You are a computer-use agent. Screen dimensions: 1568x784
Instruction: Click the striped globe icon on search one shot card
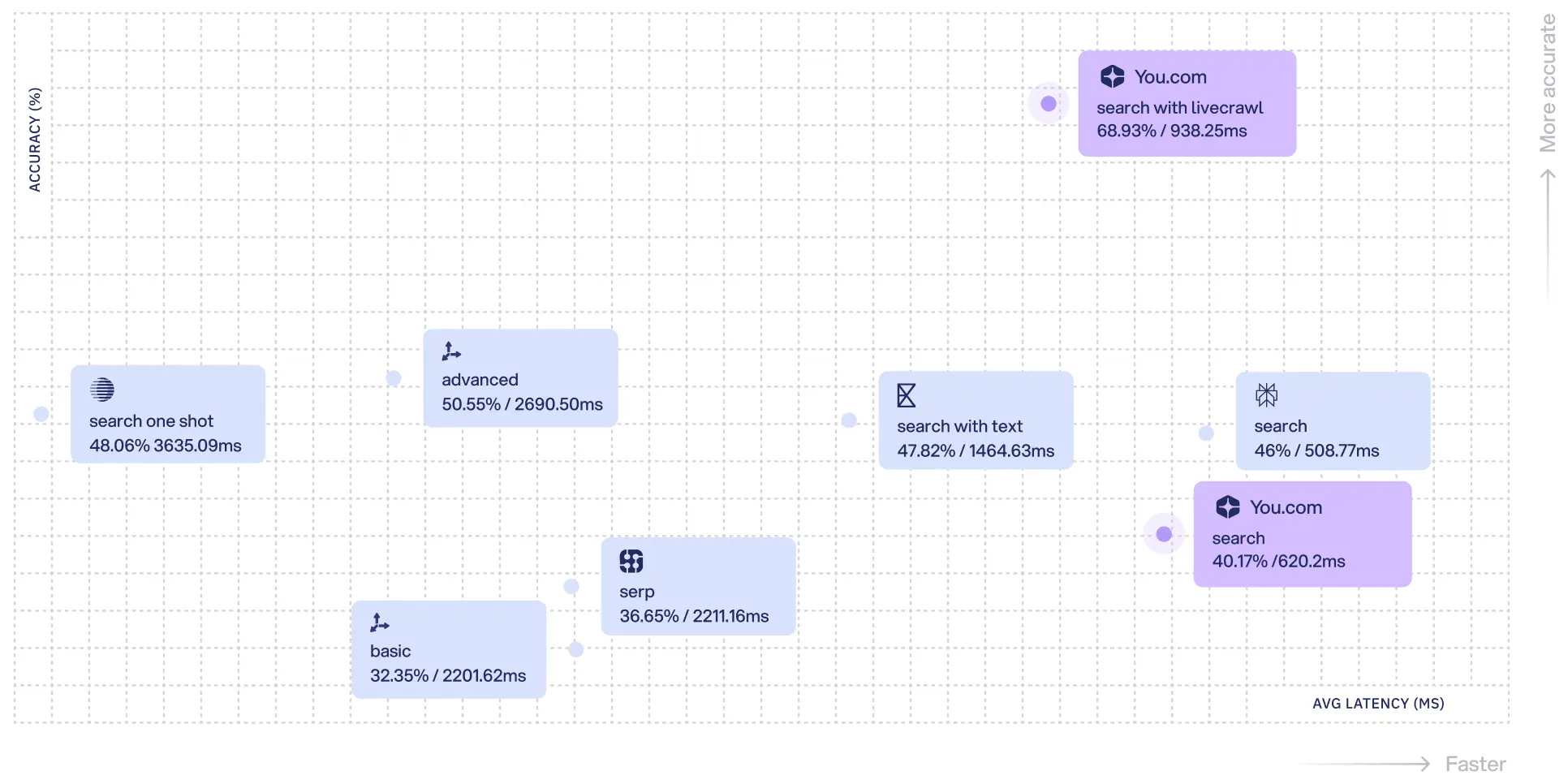(102, 390)
